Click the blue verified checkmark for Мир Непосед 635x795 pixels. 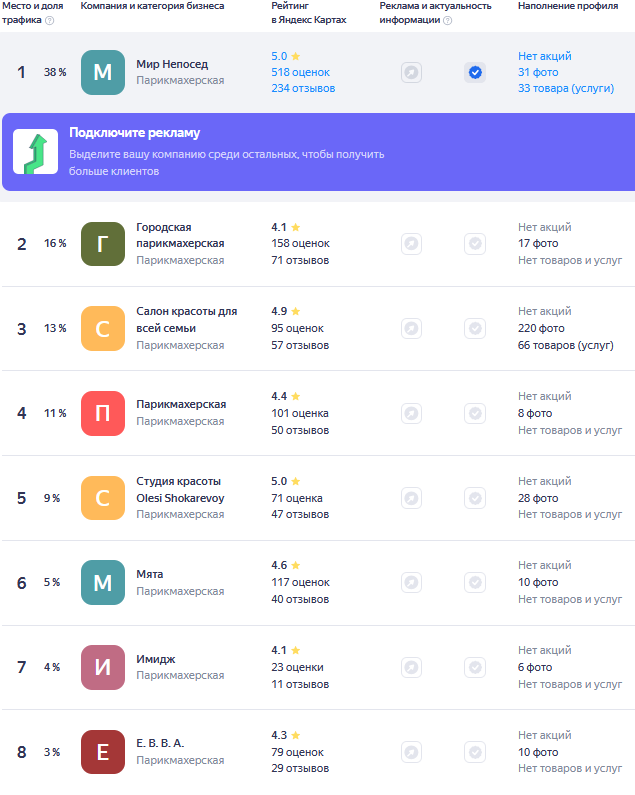pos(475,72)
